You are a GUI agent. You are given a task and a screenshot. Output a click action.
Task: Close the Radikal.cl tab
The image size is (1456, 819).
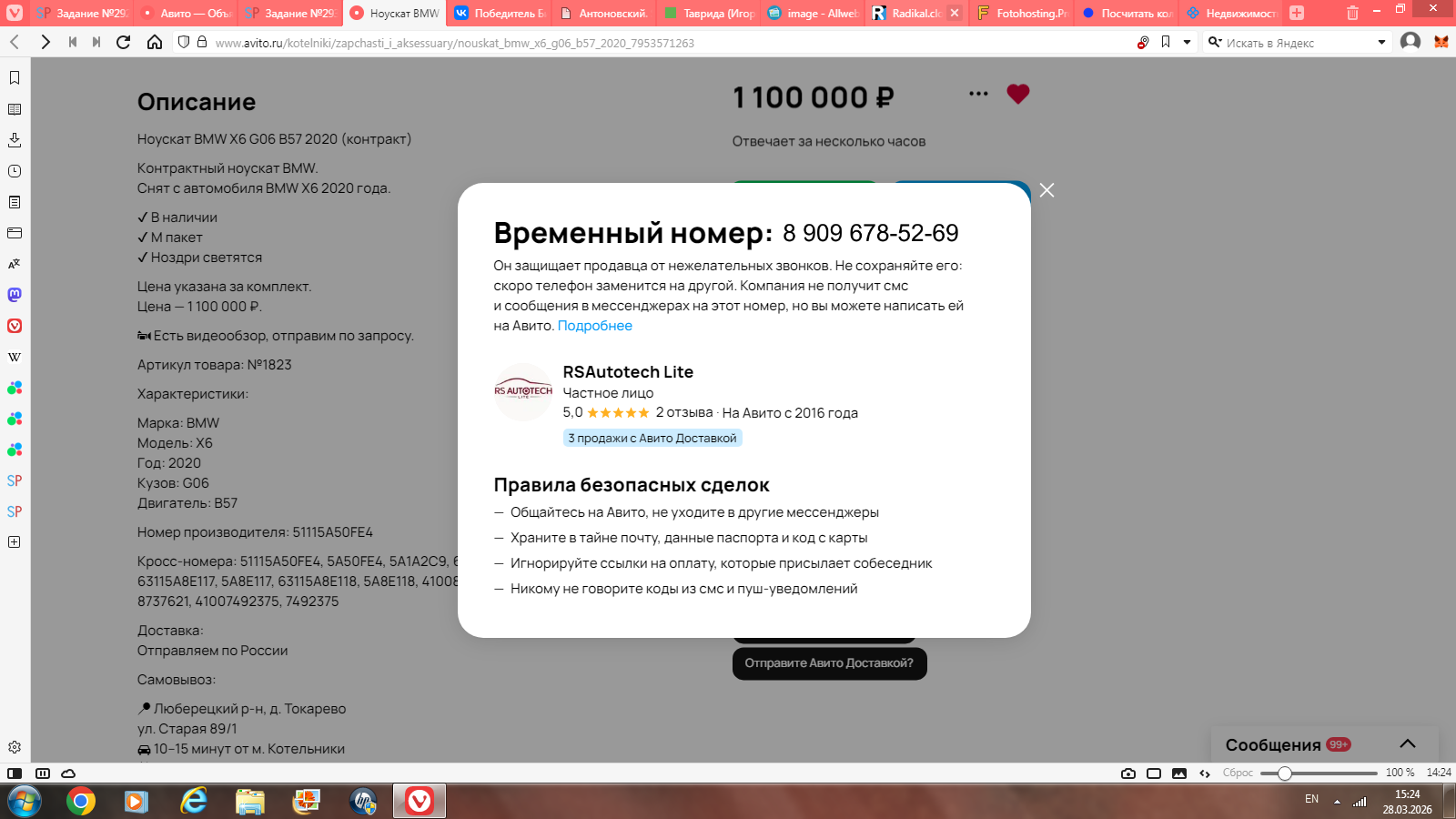tap(955, 13)
